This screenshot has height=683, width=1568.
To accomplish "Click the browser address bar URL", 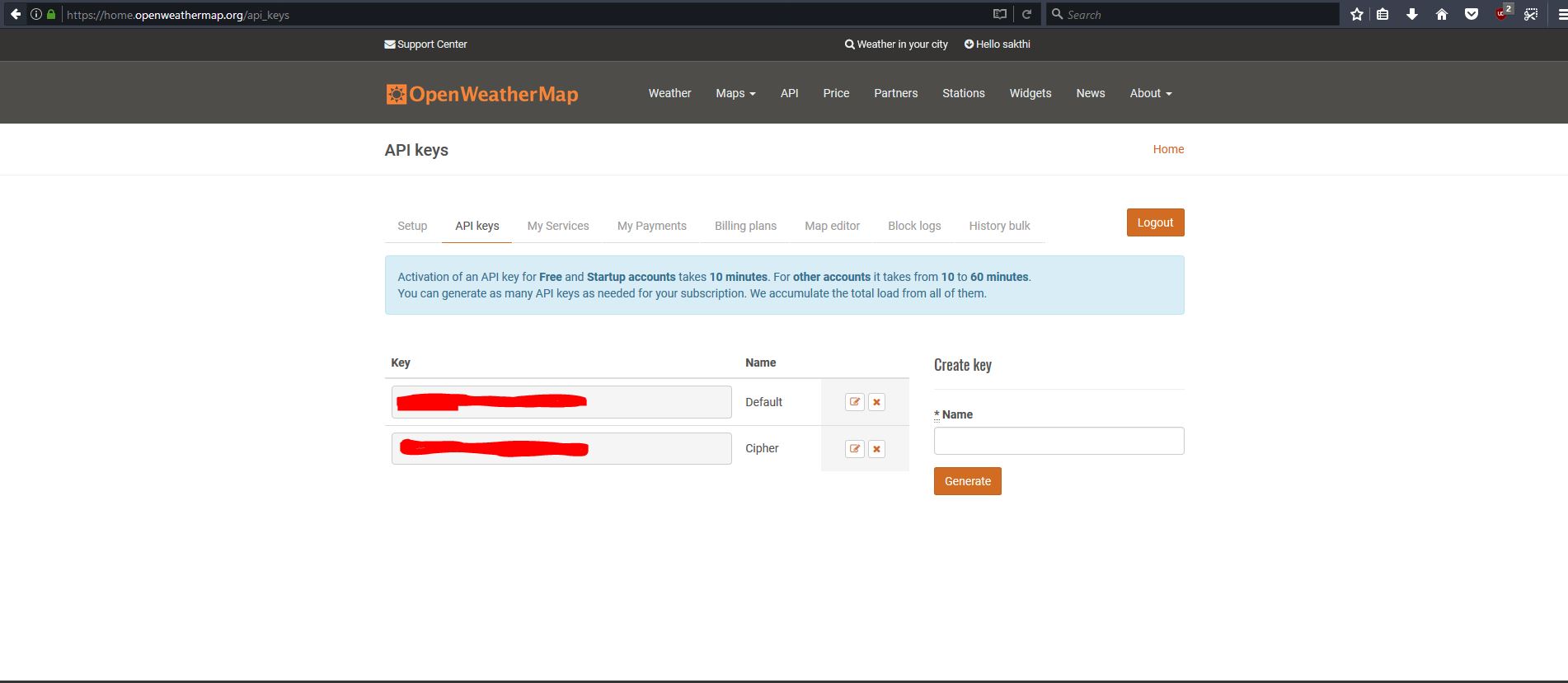I will tap(178, 15).
